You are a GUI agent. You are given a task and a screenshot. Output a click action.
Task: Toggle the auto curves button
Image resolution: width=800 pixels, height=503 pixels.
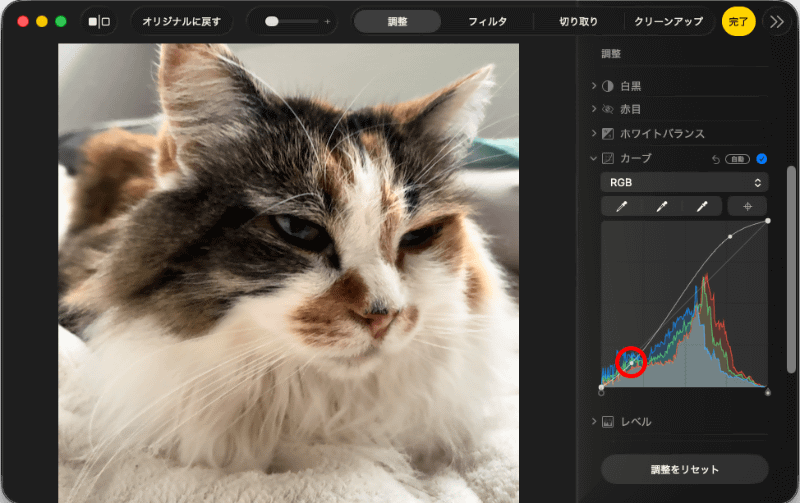coord(738,159)
